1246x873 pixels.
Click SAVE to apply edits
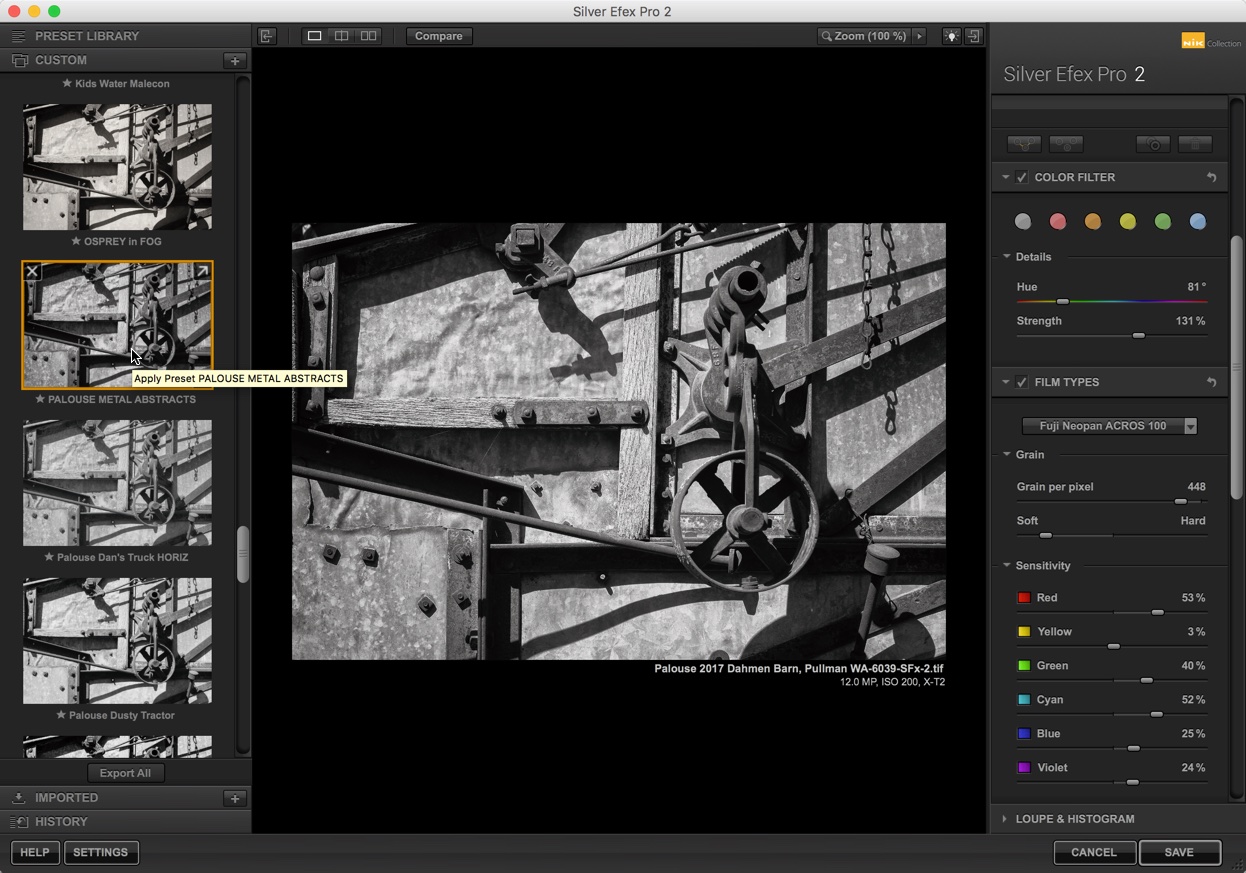tap(1179, 853)
